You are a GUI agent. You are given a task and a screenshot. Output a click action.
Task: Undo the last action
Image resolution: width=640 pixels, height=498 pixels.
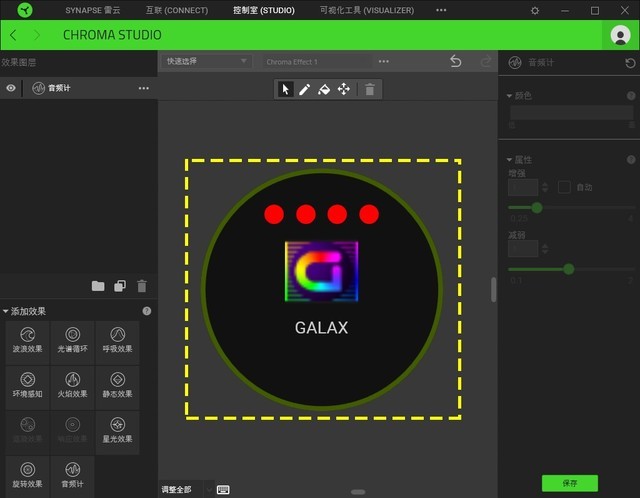coord(456,61)
